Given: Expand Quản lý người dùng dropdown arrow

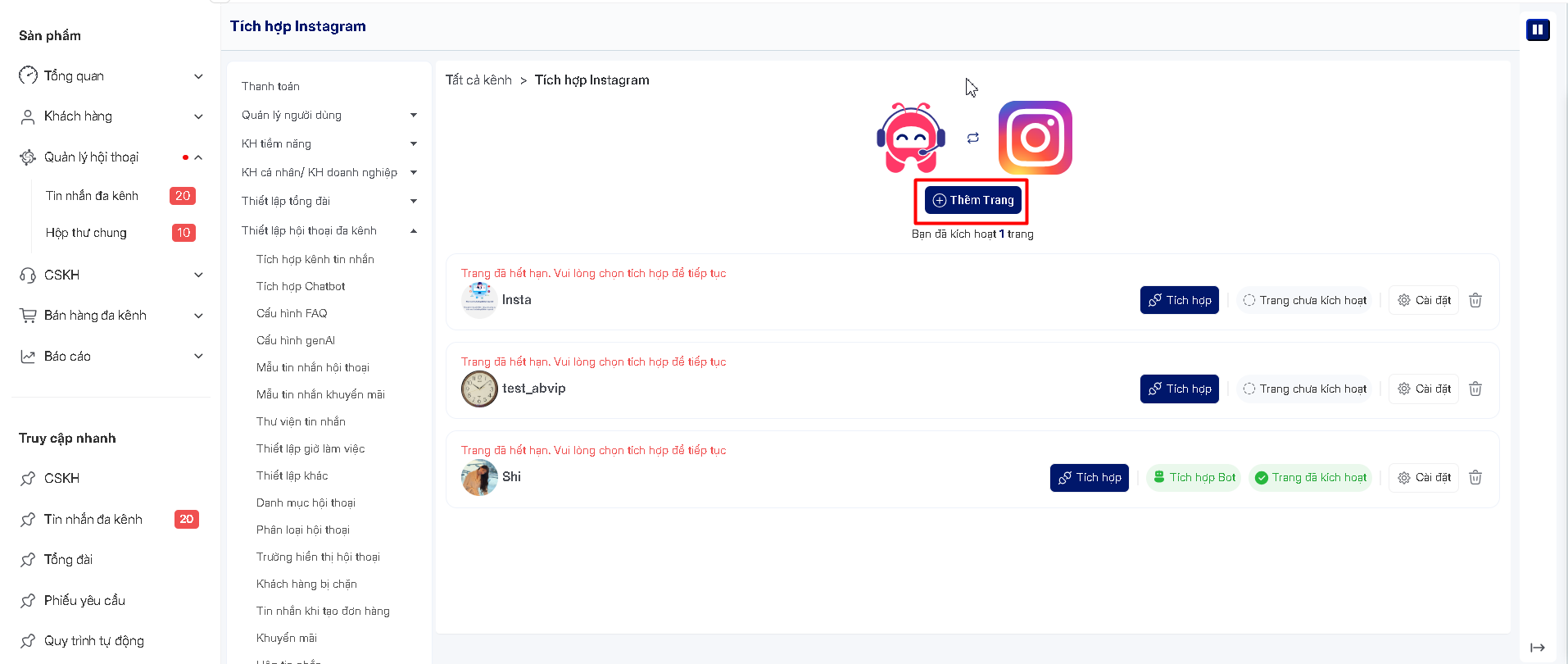Looking at the screenshot, I should click(x=414, y=116).
